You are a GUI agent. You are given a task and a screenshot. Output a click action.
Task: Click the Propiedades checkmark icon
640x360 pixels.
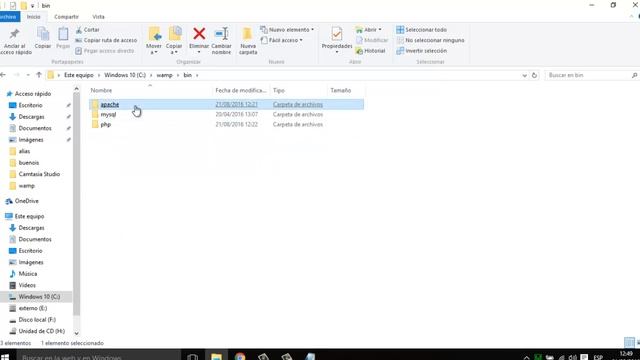pos(337,34)
